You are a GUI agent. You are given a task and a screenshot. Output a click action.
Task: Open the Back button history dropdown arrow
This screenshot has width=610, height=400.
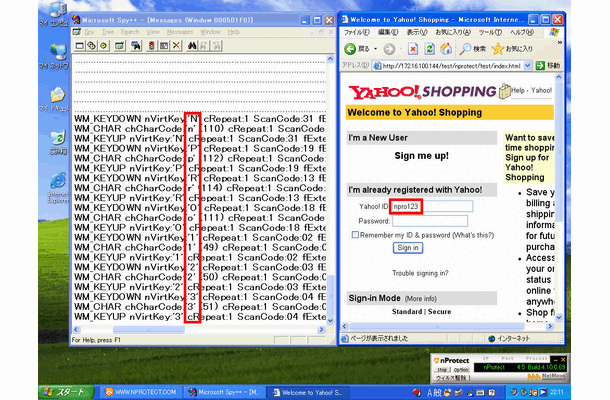point(375,49)
